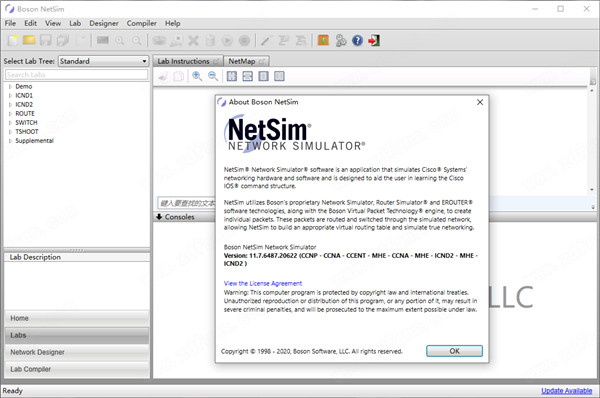Click the Lab Instructions vertical scrollbar

pos(592,140)
